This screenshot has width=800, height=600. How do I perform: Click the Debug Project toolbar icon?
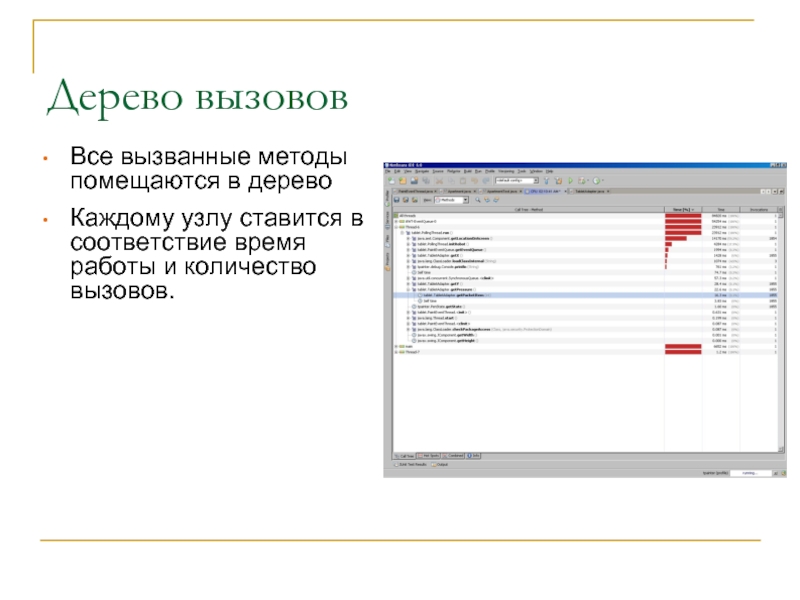point(582,181)
